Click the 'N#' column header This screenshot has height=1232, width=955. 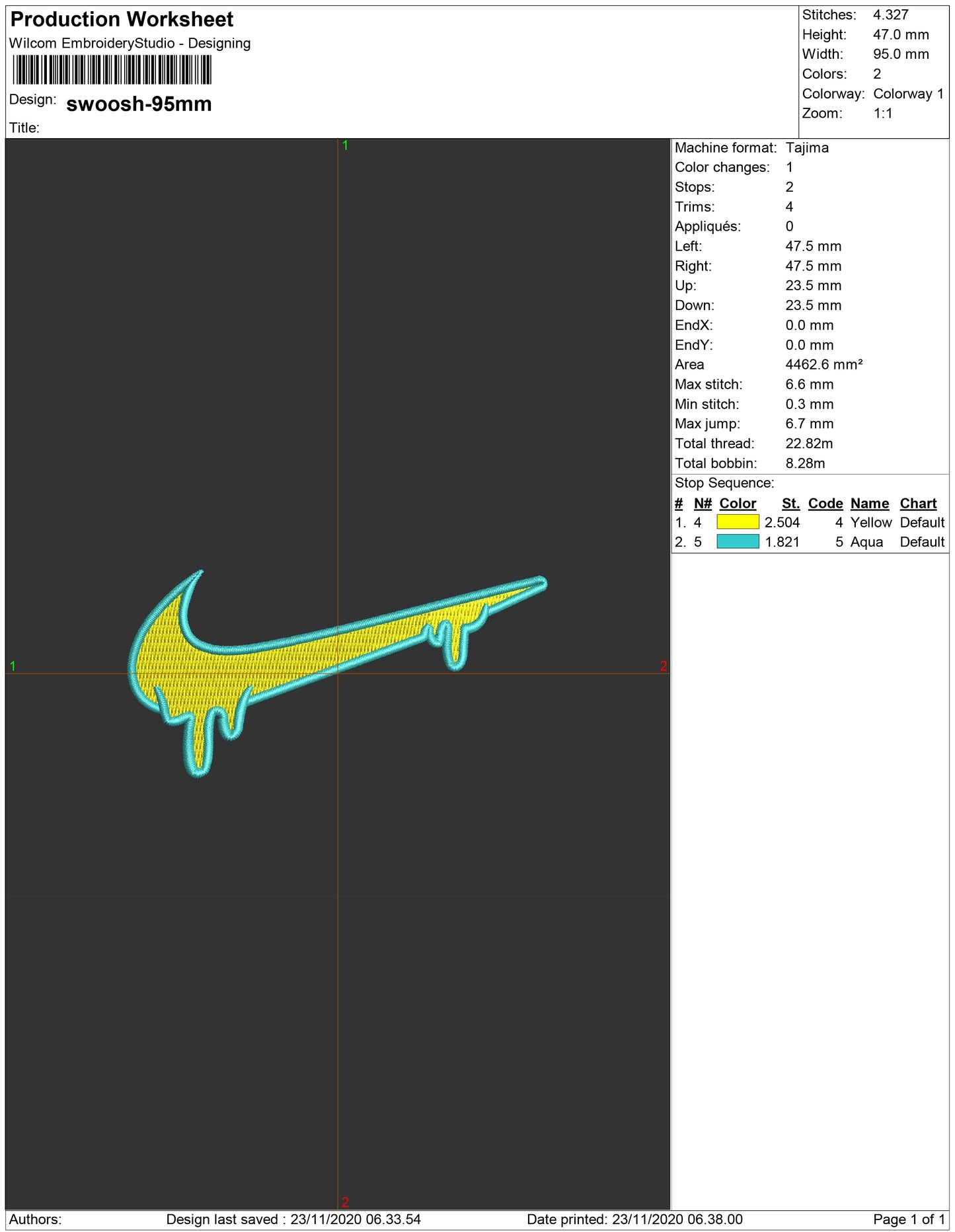703,504
